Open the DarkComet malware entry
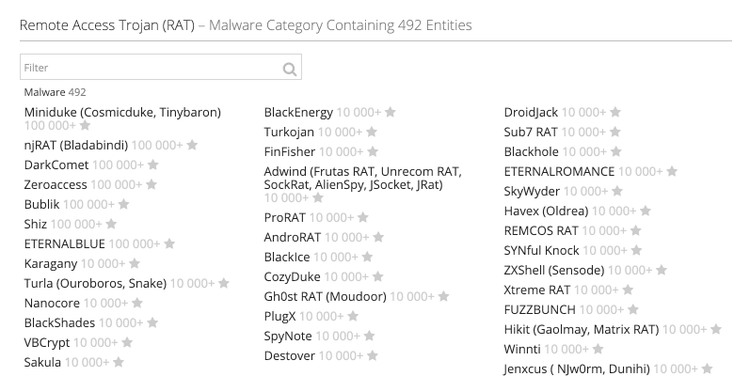 click(x=56, y=165)
